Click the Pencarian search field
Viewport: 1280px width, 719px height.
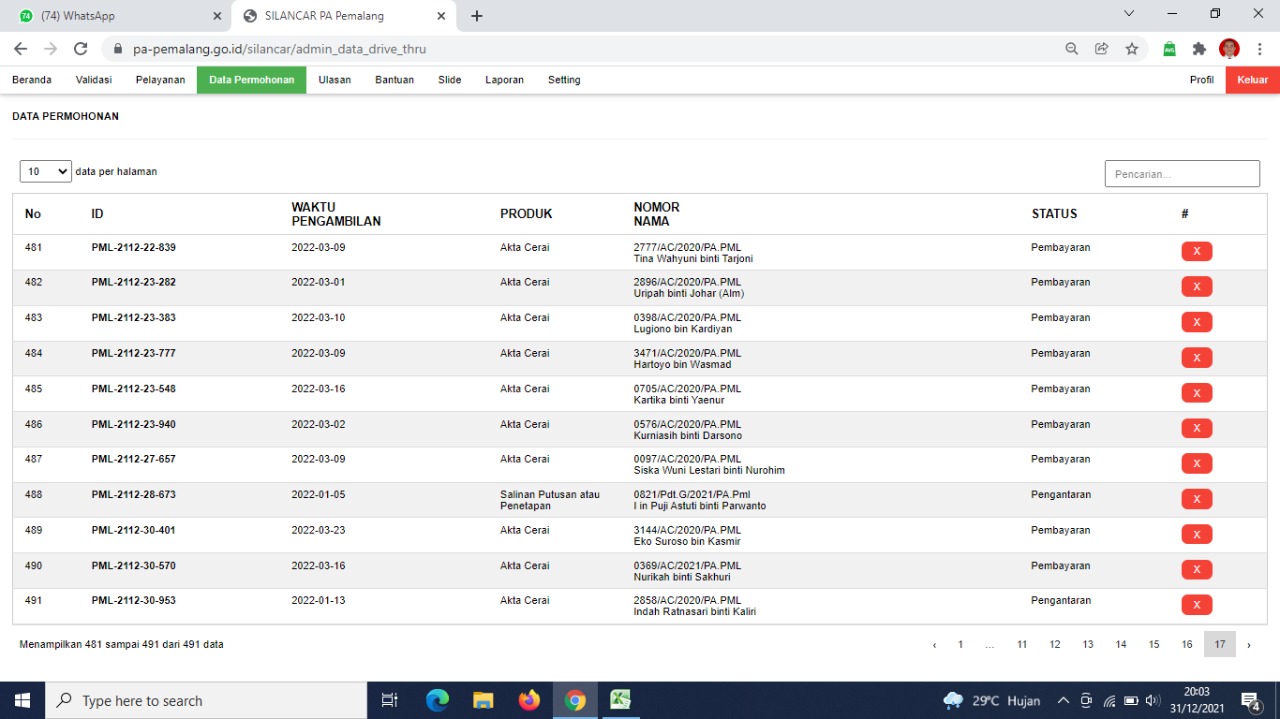click(1181, 174)
